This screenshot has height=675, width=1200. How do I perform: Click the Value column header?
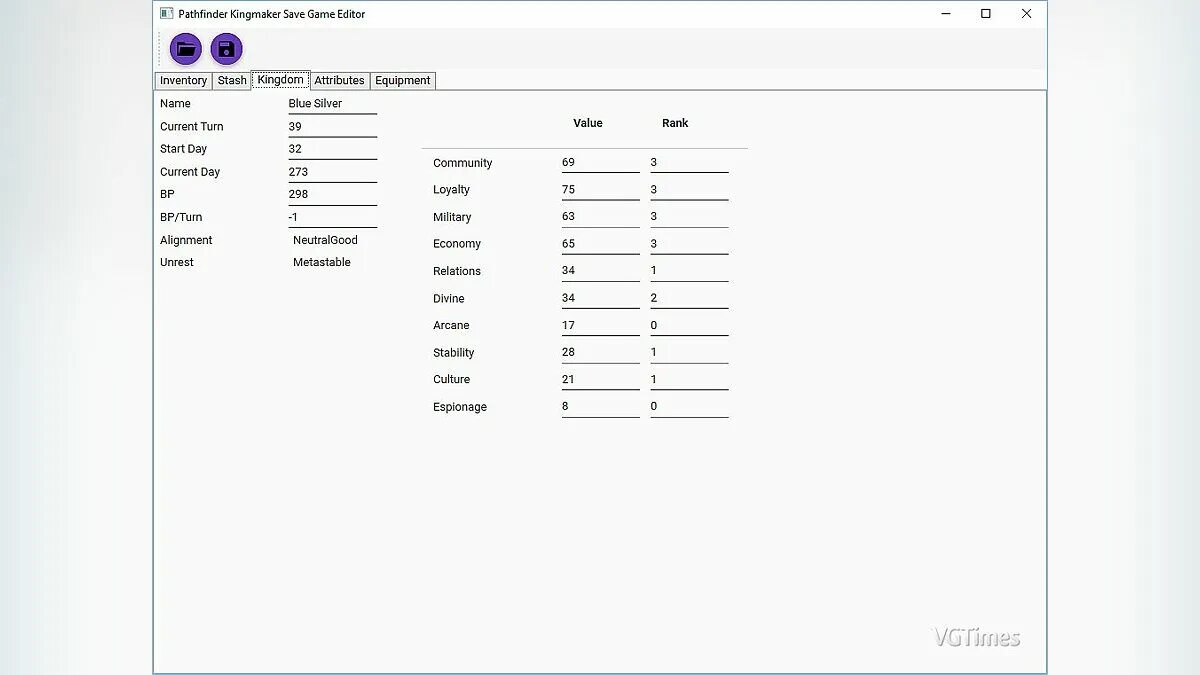coord(588,123)
